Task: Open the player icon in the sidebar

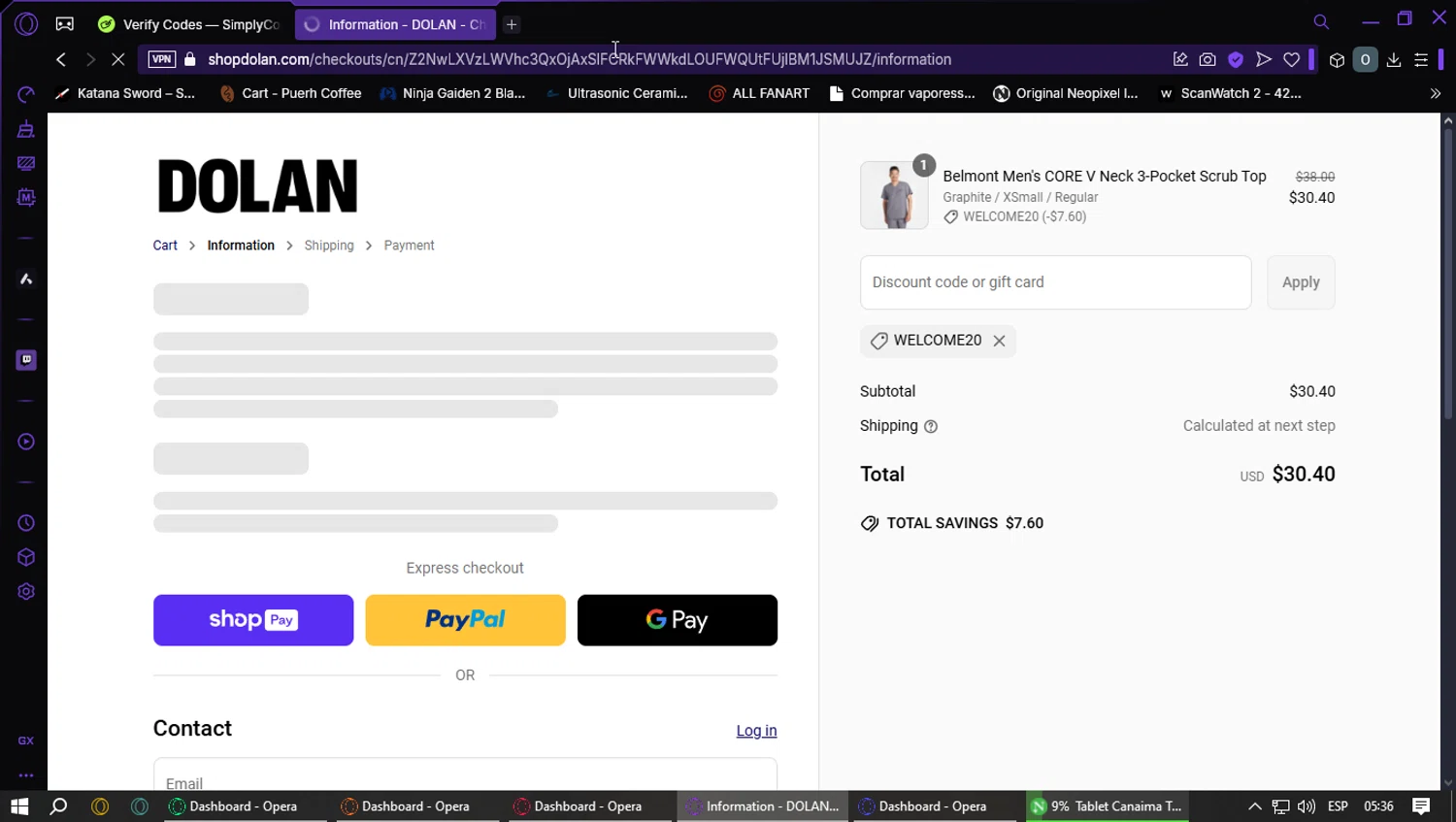Action: pos(26,442)
